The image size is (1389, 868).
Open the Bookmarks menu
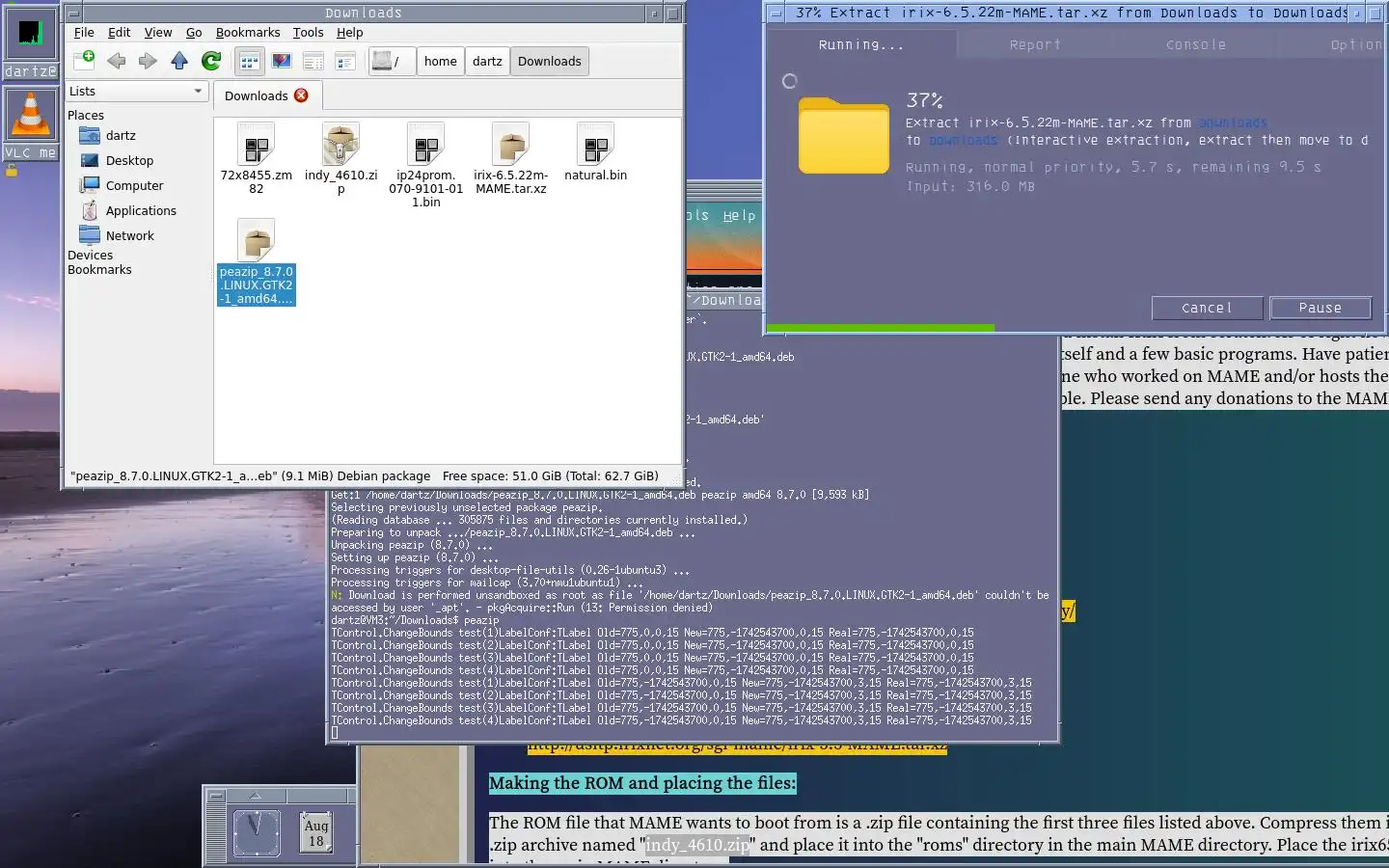pos(248,32)
